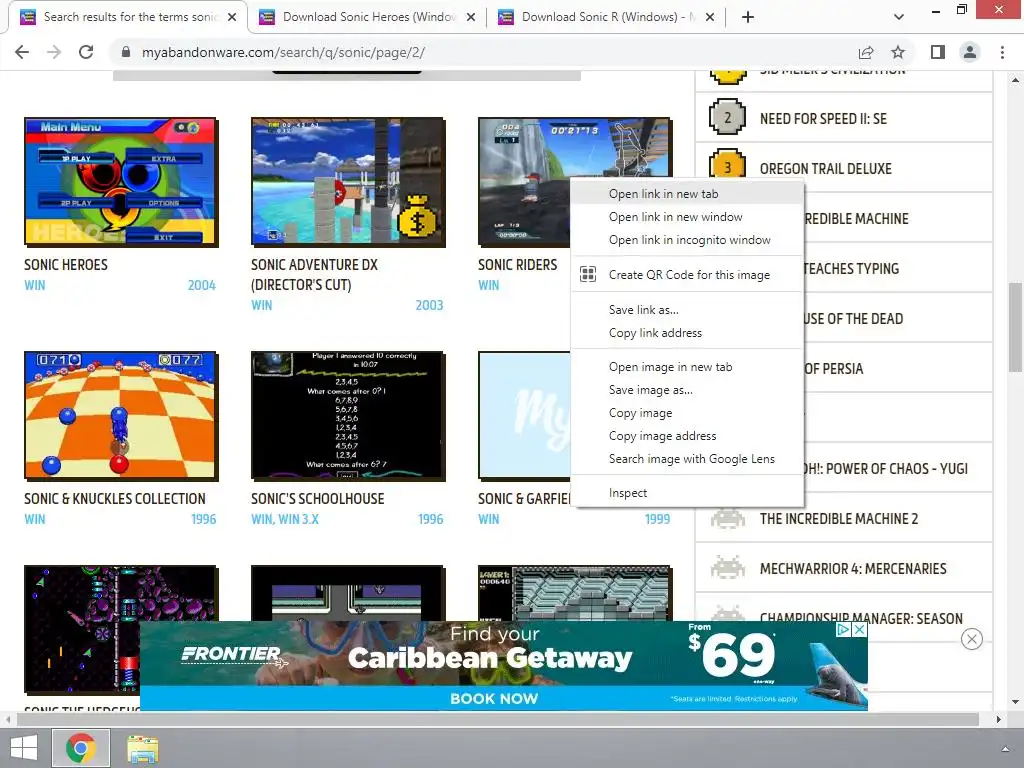Screen dimensions: 1024x768
Task: Click 2004 year under Sonic Heroes
Action: point(201,285)
